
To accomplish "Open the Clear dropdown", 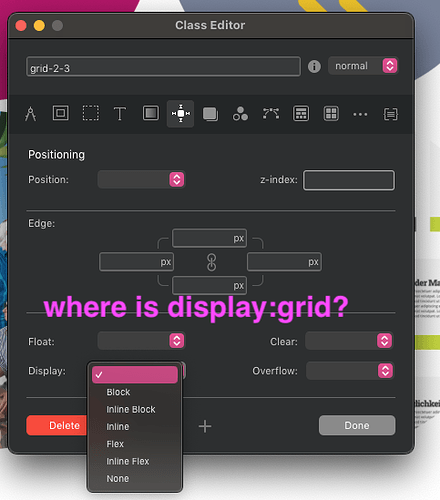I will tap(349, 341).
